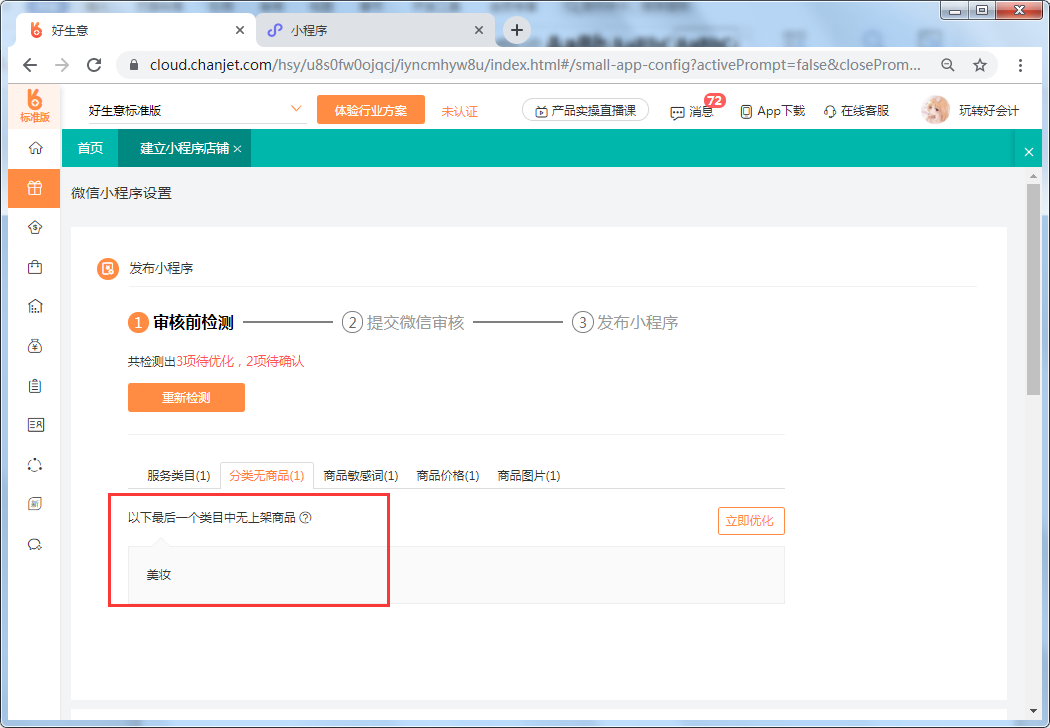Switch to the 小程序 browser tab
The height and width of the screenshot is (728, 1050).
[x=375, y=30]
